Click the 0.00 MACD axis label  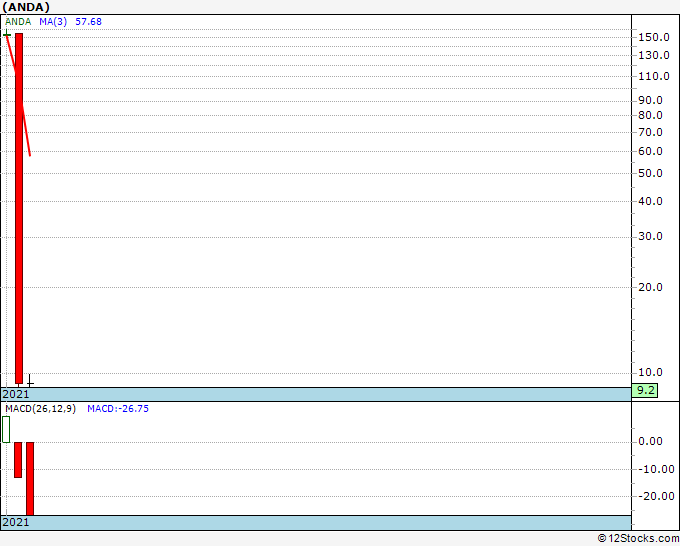(651, 441)
